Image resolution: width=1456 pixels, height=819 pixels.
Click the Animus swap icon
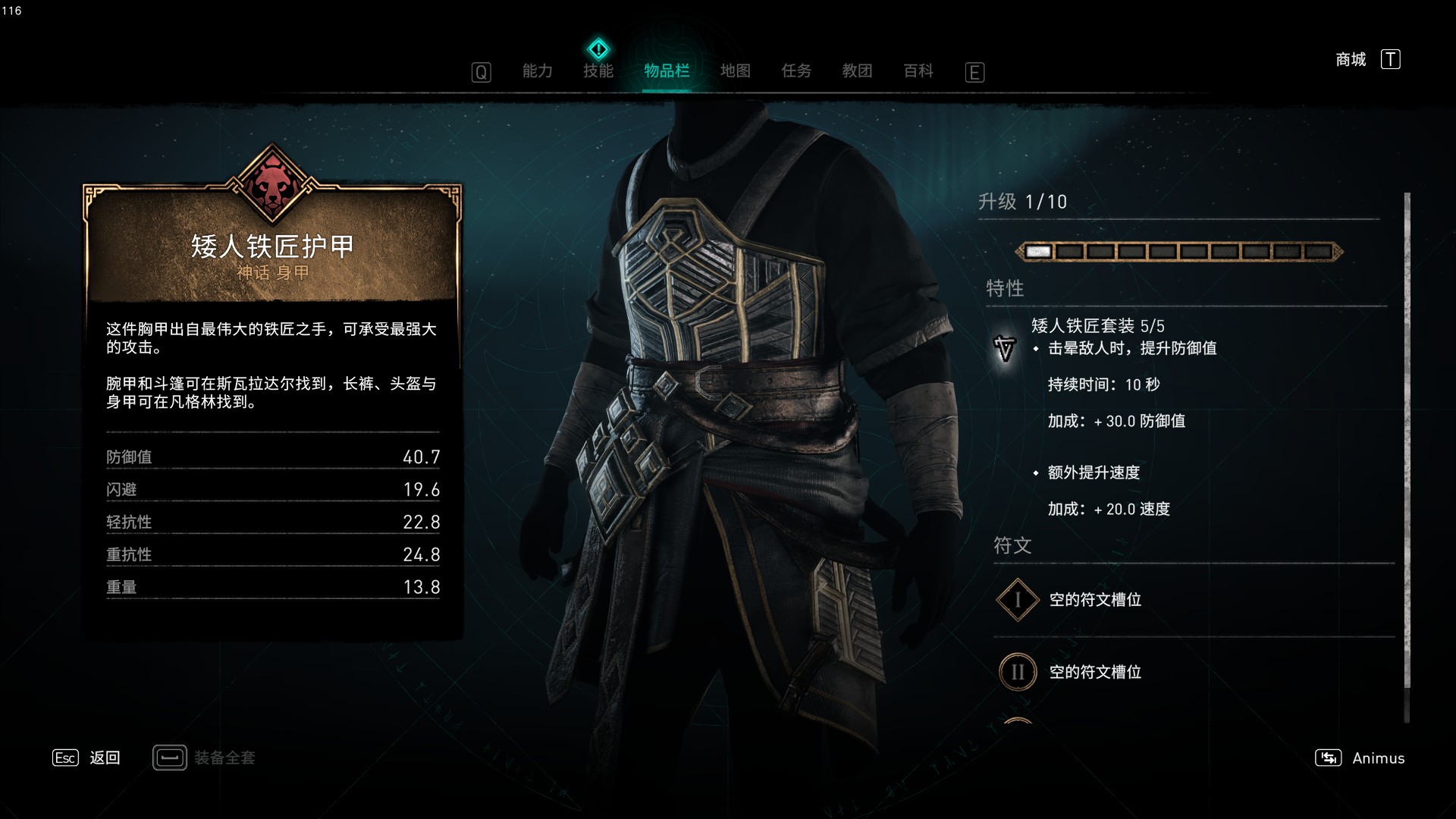(x=1328, y=758)
